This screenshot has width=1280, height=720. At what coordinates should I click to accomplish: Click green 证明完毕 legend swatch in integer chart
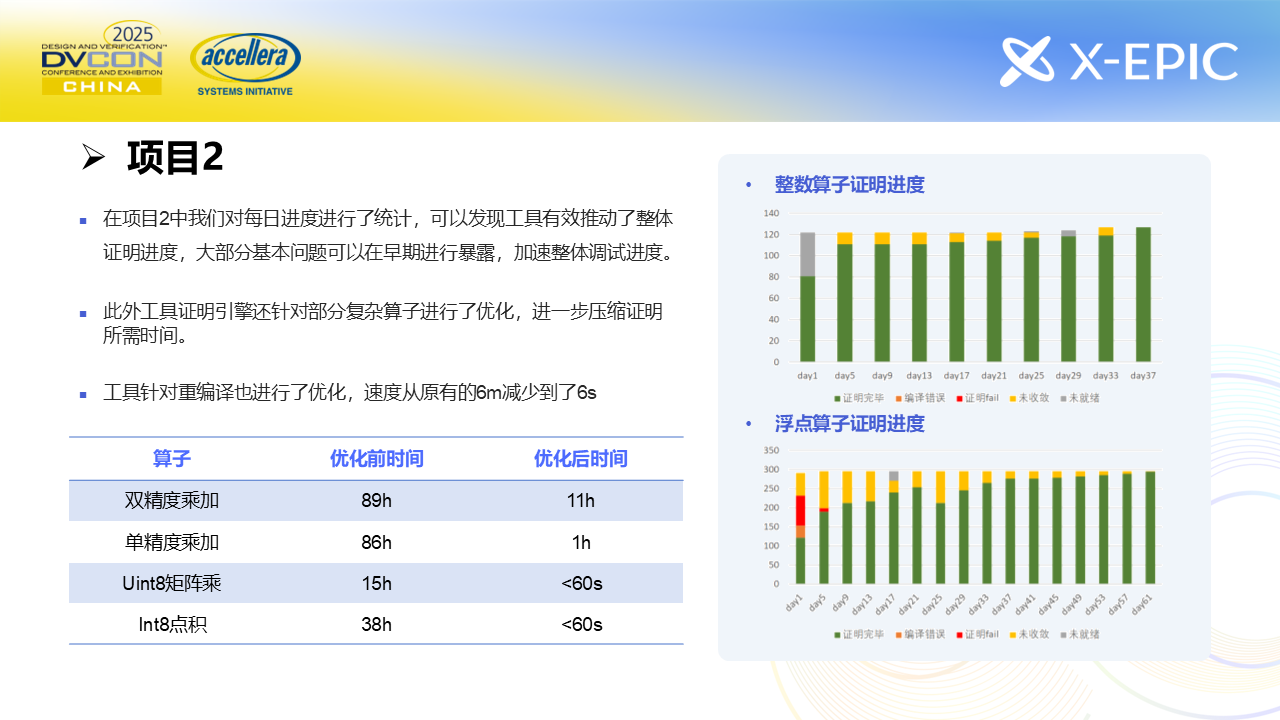(836, 397)
